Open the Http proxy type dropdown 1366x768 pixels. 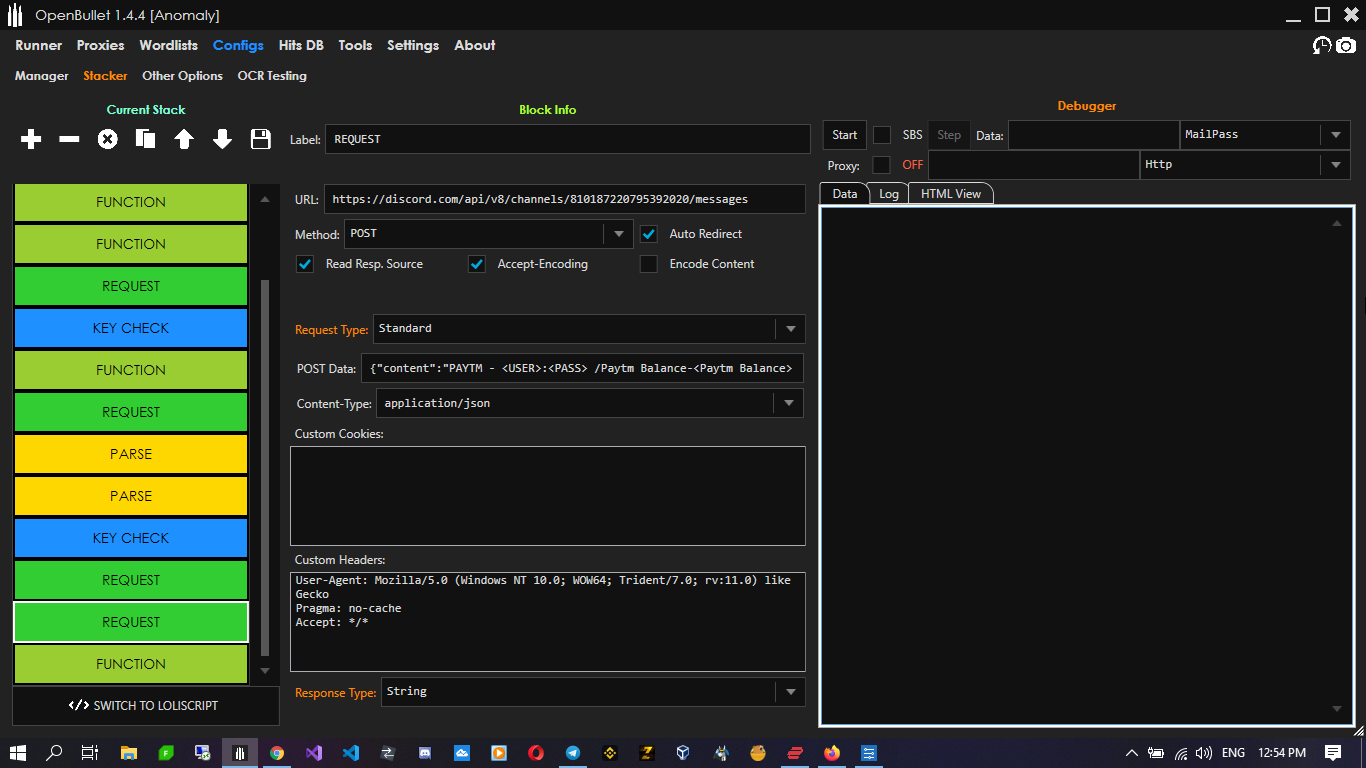[x=1245, y=165]
